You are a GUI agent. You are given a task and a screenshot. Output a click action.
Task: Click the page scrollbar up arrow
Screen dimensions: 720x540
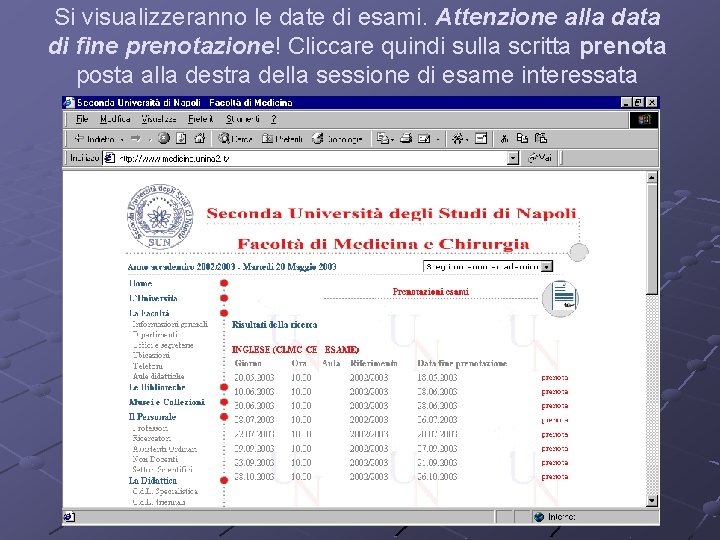(652, 177)
